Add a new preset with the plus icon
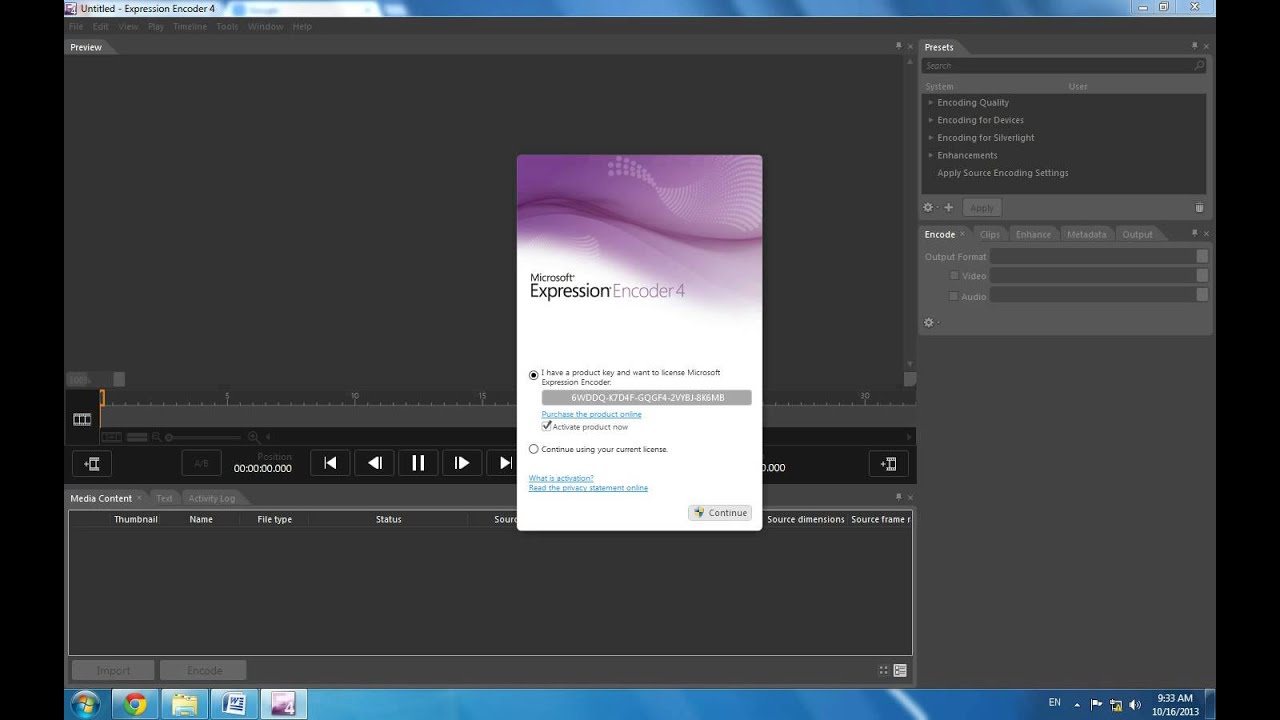The width and height of the screenshot is (1280, 720). pos(949,207)
